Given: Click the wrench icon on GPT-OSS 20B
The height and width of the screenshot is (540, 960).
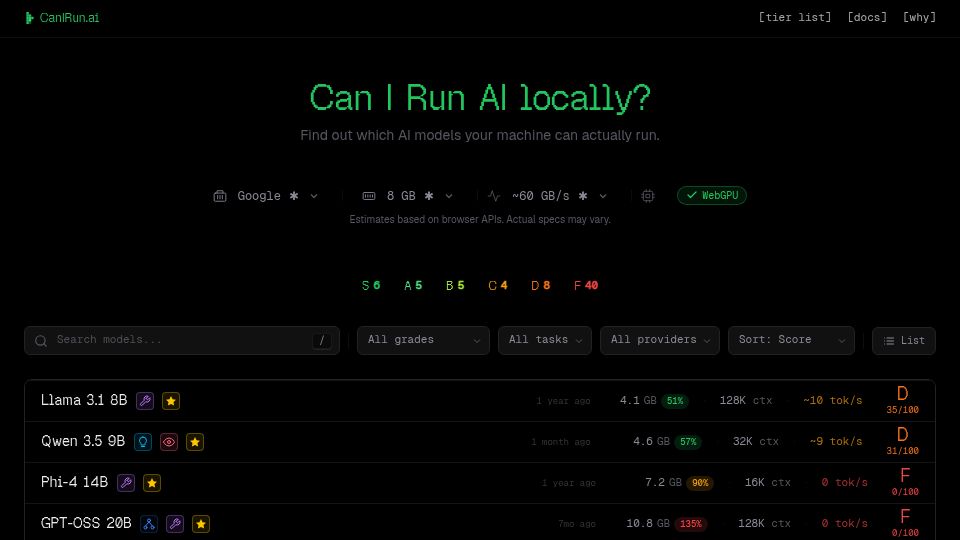Looking at the screenshot, I should coord(175,524).
